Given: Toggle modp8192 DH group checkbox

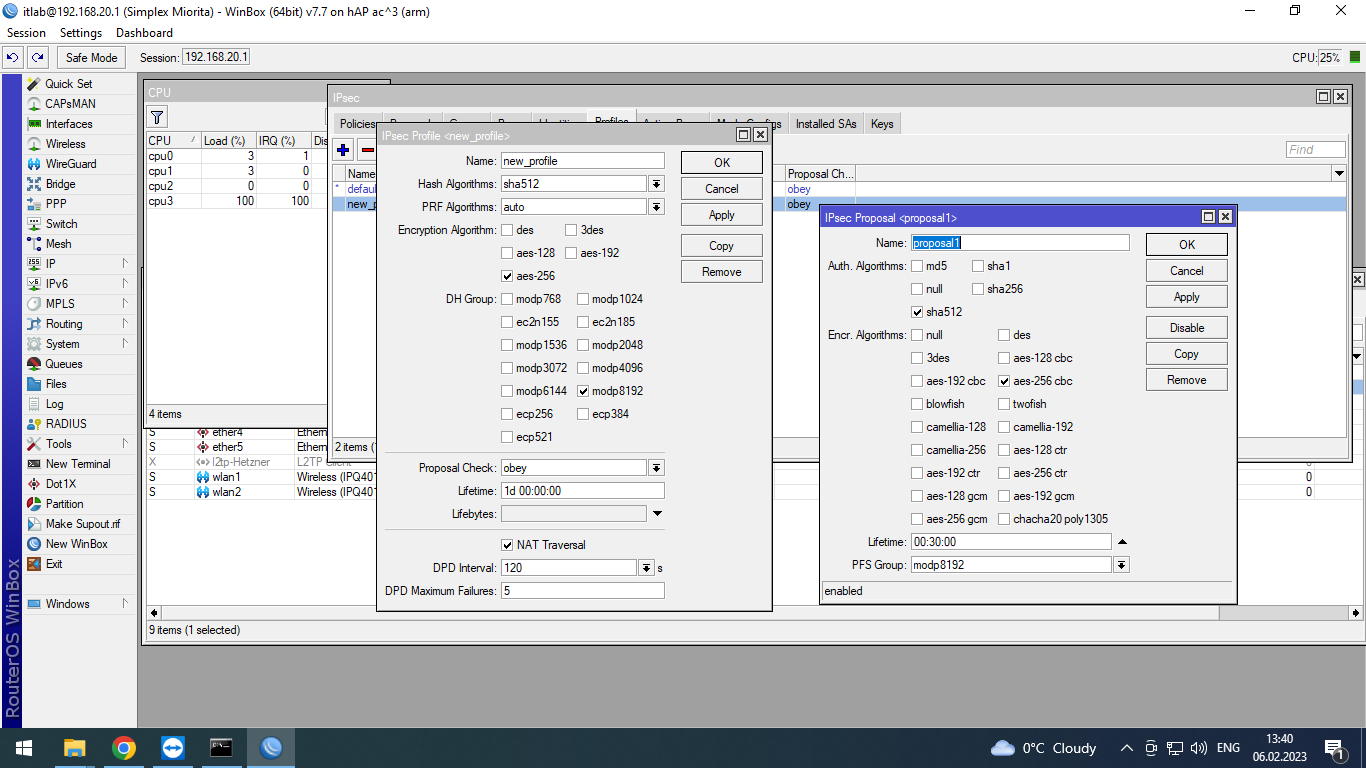Looking at the screenshot, I should coord(583,391).
